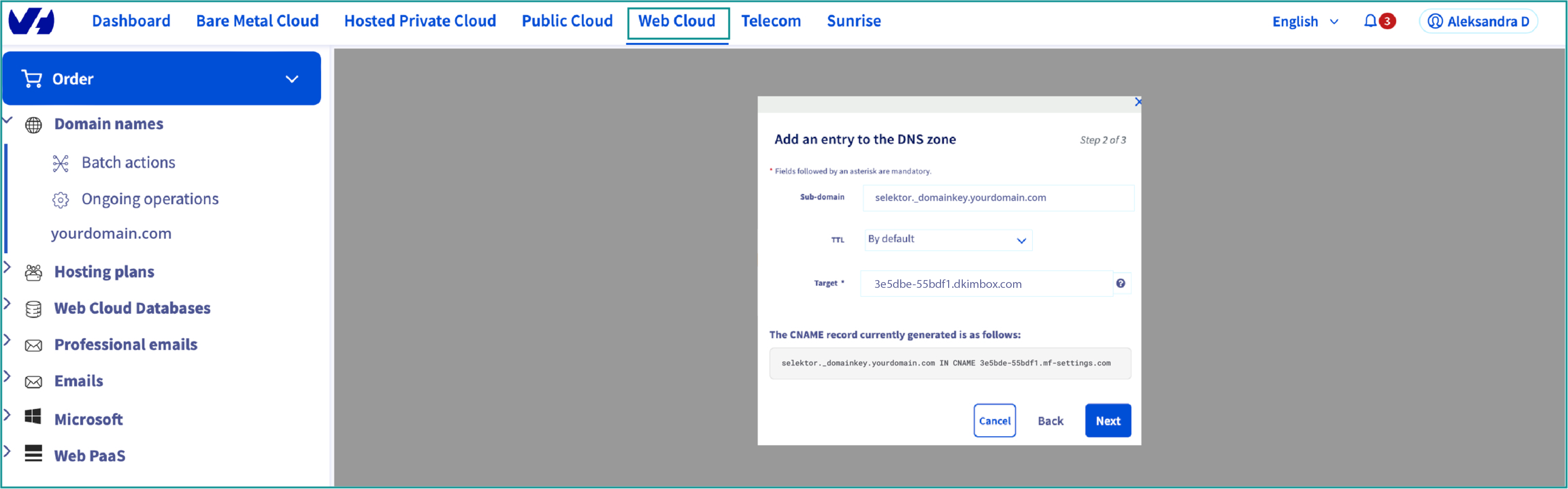
Task: Open the Bare Metal Cloud tab
Action: pyautogui.click(x=257, y=21)
